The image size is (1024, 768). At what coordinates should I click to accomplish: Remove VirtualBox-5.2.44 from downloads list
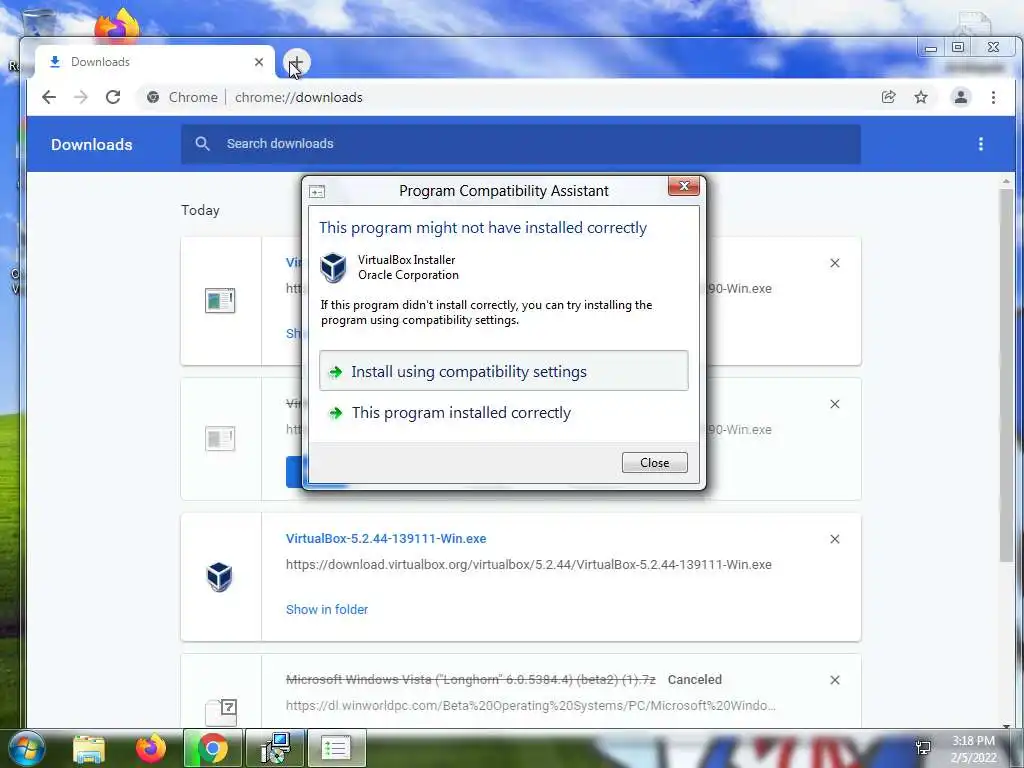(835, 539)
